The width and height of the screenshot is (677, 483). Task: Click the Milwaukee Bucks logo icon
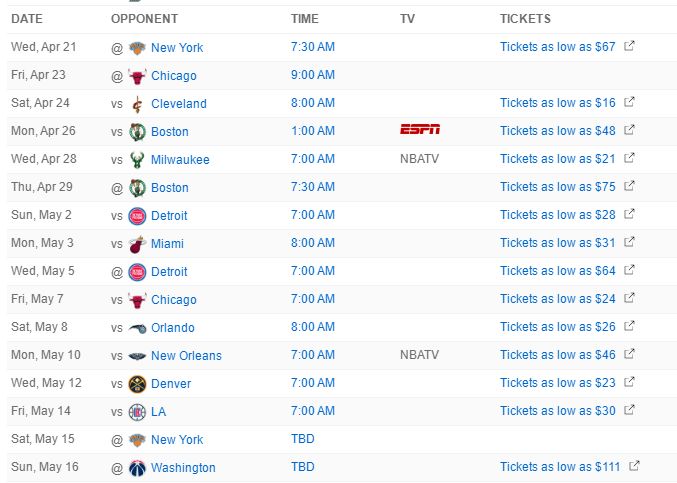[137, 159]
